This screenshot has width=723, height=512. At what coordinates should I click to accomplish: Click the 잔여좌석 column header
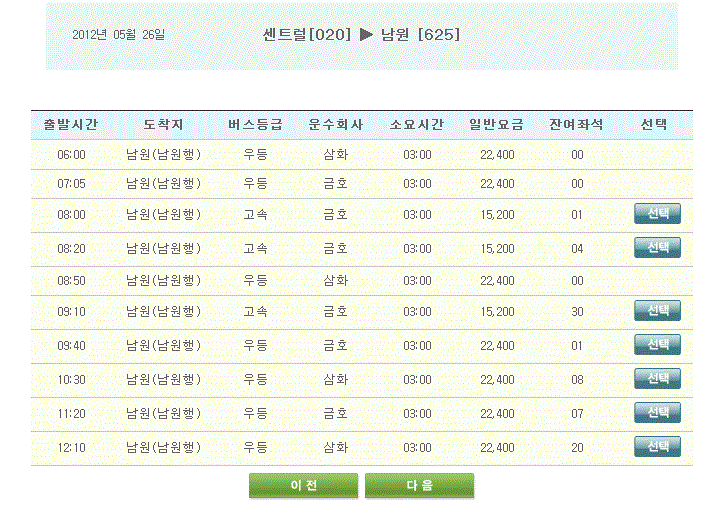576,125
